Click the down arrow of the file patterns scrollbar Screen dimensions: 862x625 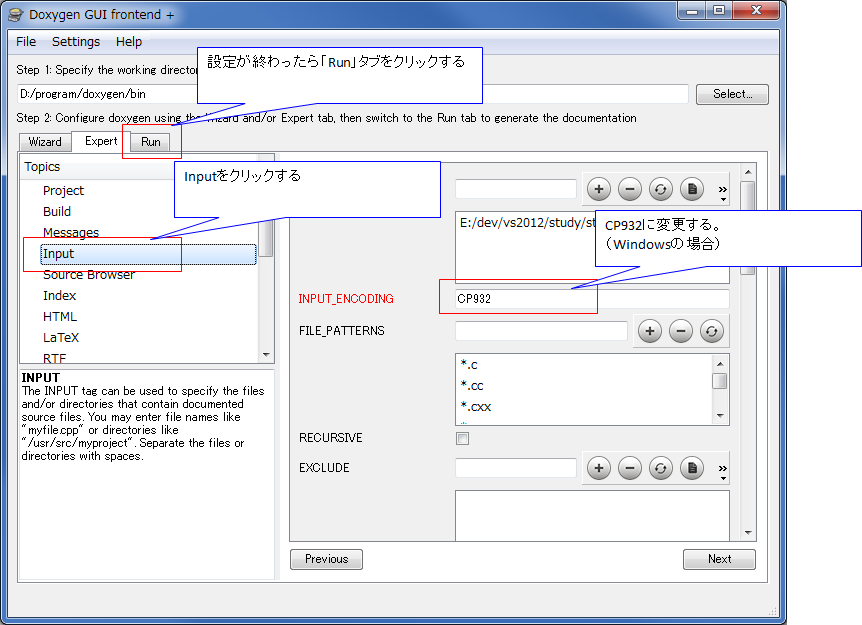click(720, 416)
